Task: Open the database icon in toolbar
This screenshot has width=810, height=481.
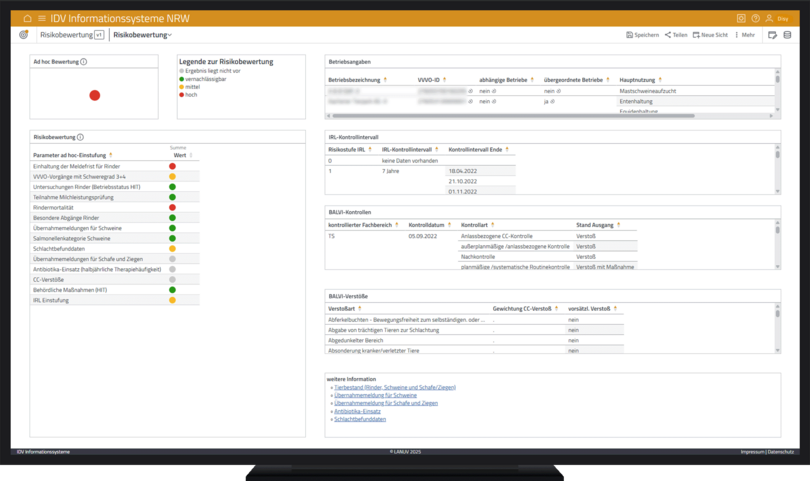Action: 787,35
